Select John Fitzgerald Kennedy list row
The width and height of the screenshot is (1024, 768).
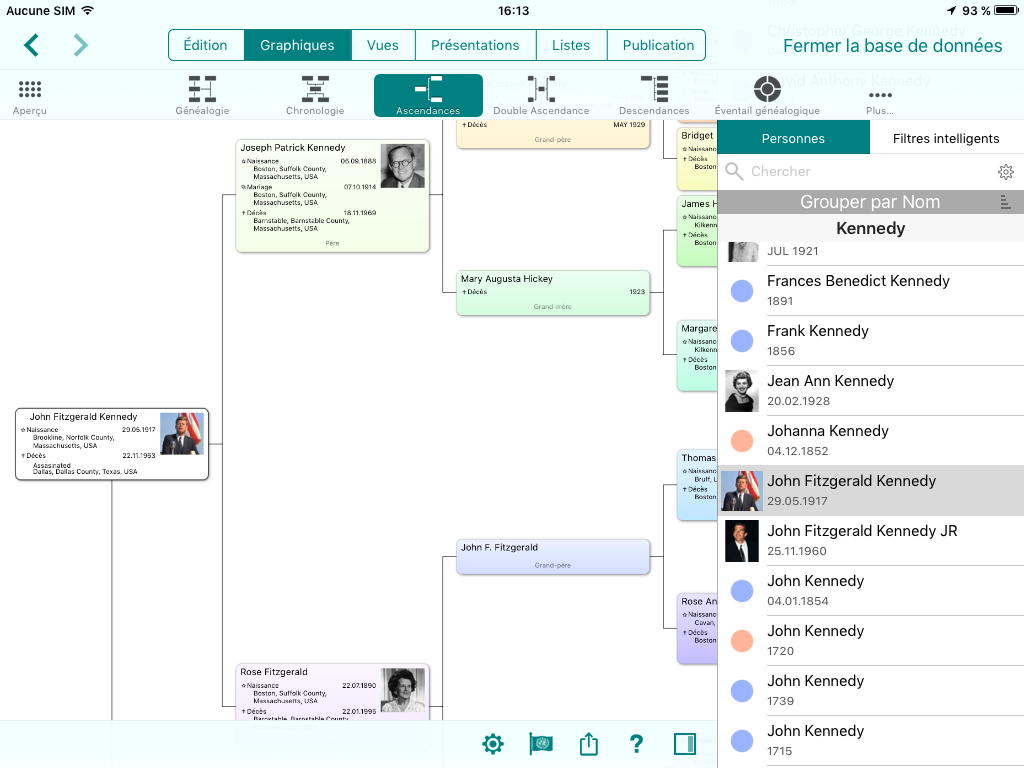click(871, 490)
